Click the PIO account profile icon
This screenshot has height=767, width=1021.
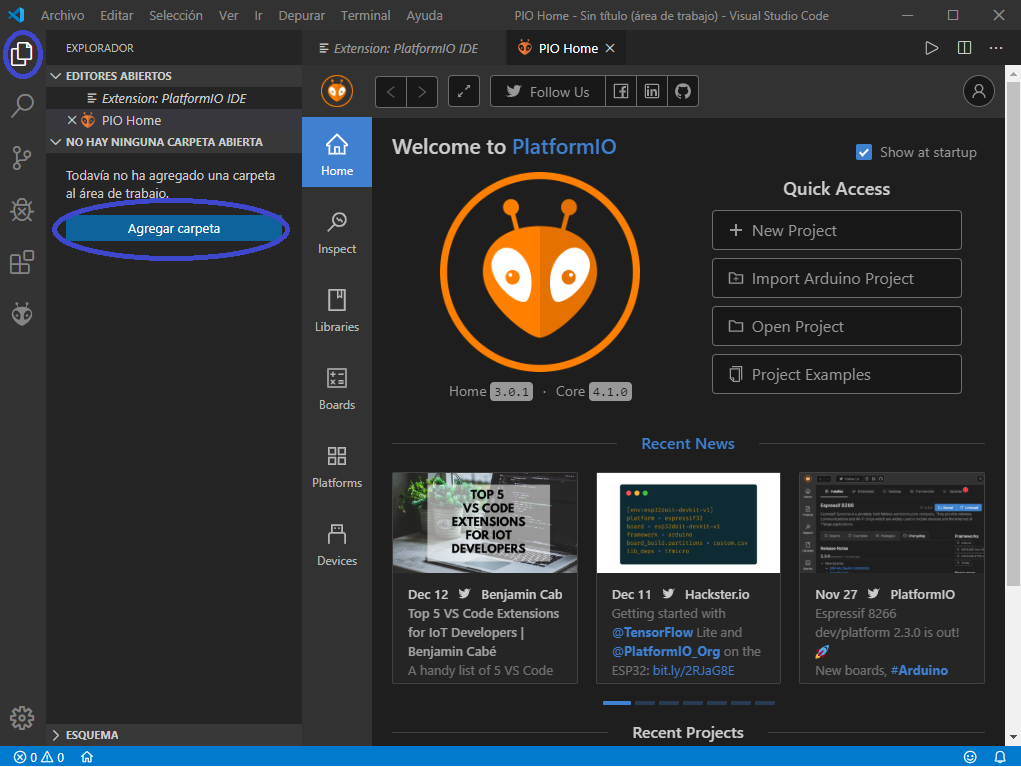point(978,91)
